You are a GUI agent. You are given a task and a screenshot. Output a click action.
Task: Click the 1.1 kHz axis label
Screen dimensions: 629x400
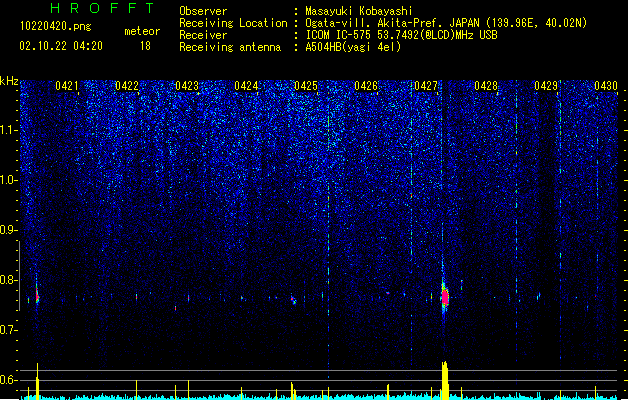[x=8, y=130]
